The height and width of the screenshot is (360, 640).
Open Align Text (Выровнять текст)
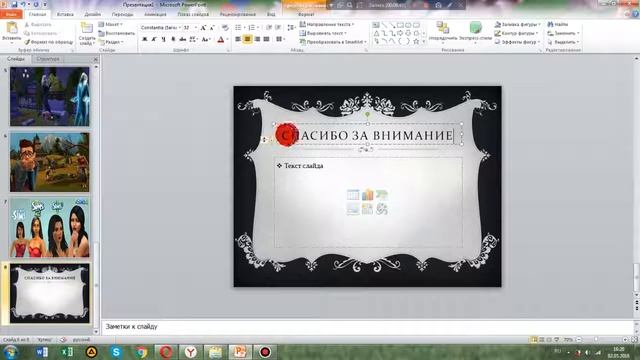323,33
